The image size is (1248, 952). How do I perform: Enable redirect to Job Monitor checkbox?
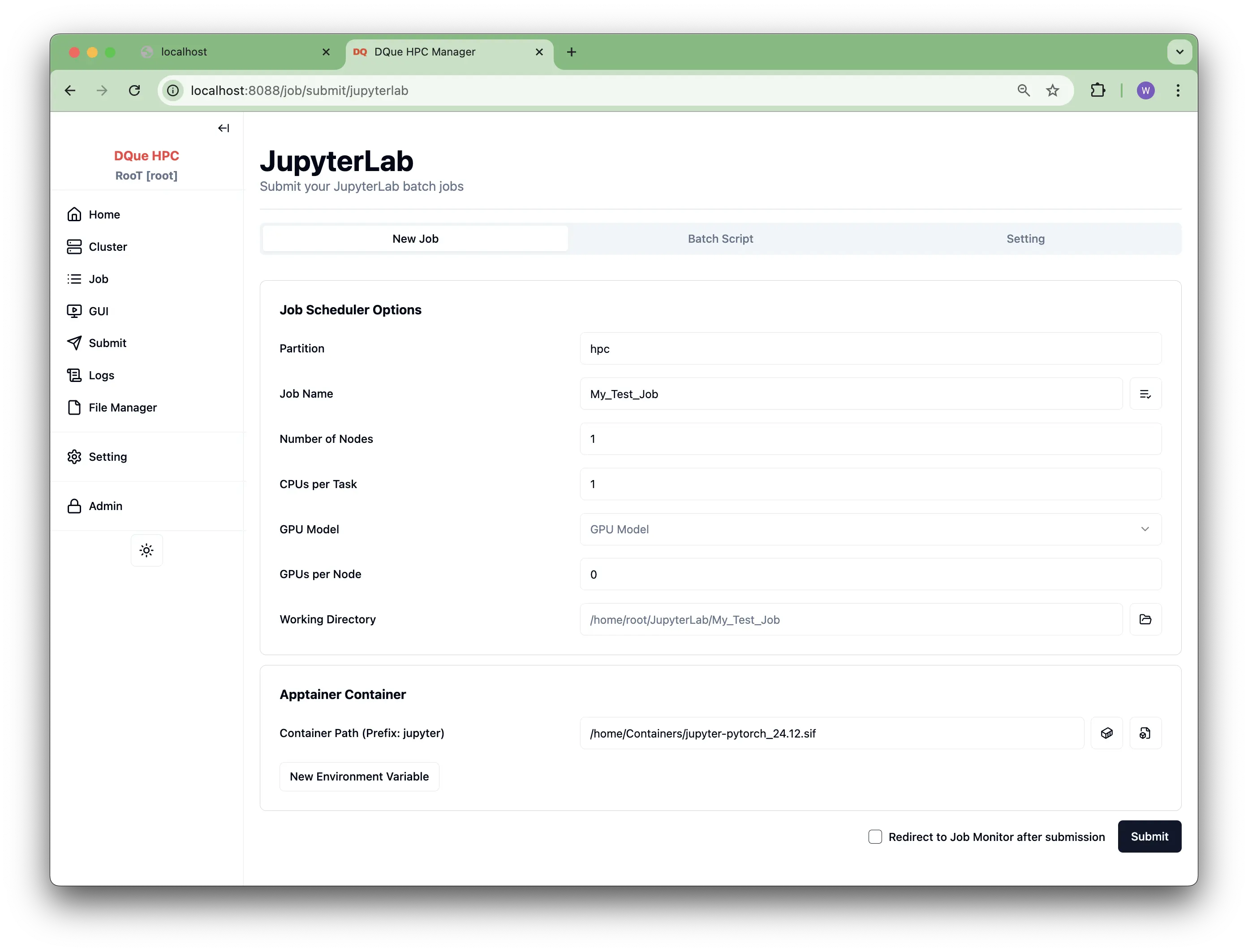tap(875, 837)
